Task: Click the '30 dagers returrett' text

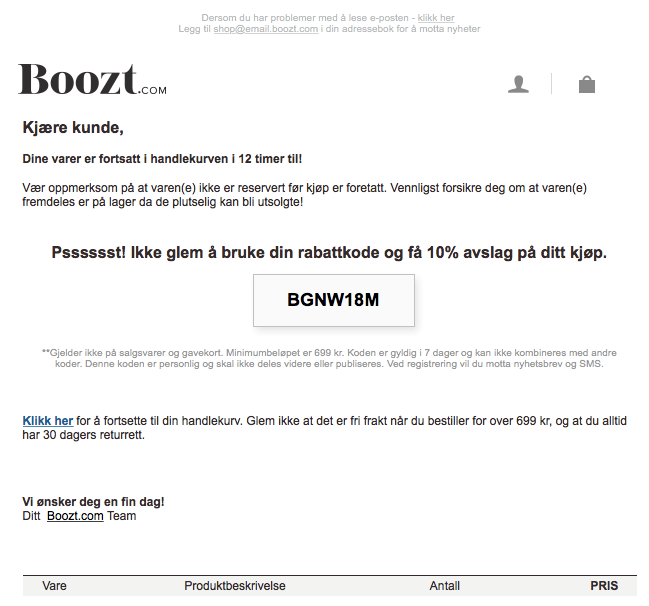Action: coord(94,435)
